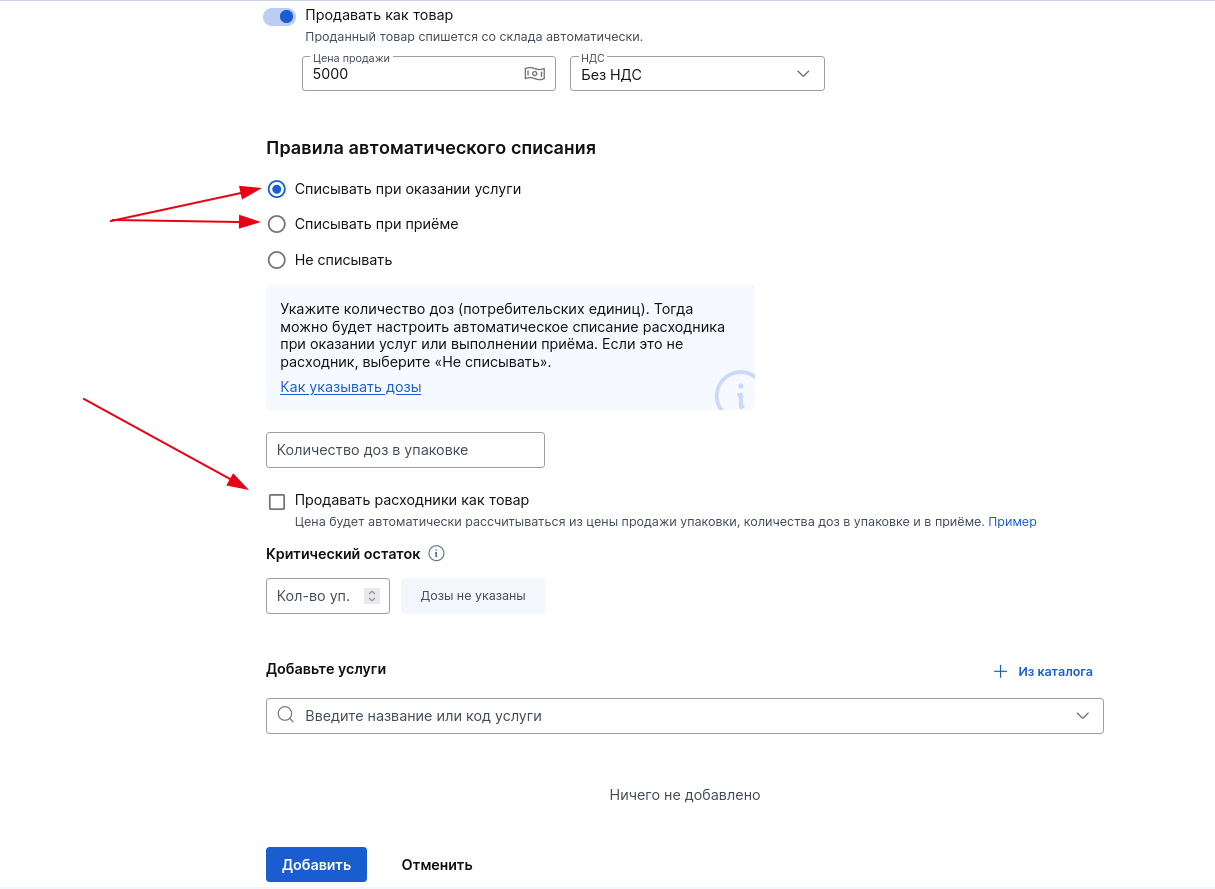Click the large info icon in hint box
Viewport: 1215px width, 889px height.
point(736,391)
